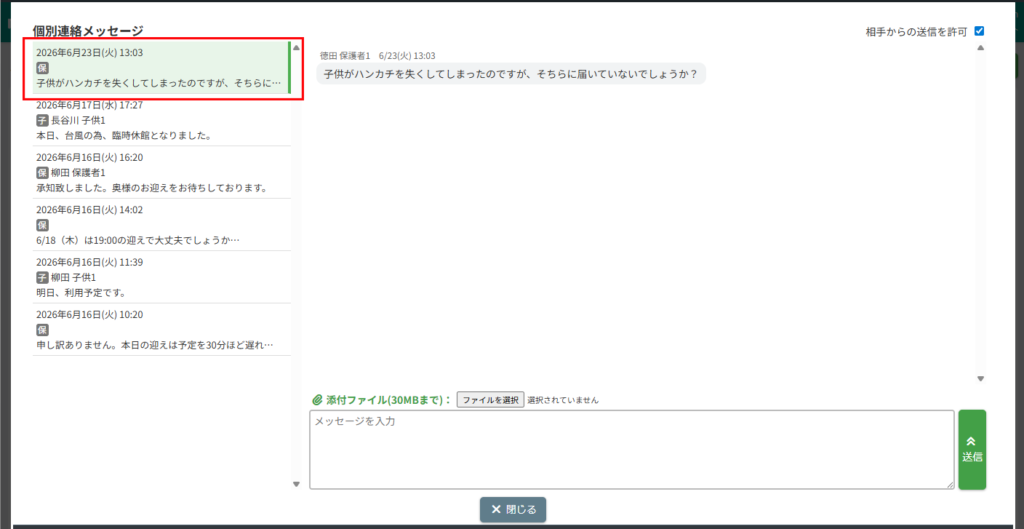Screen dimensions: 1024x529
Task: Click the paperclip attachment icon
Action: [x=317, y=399]
